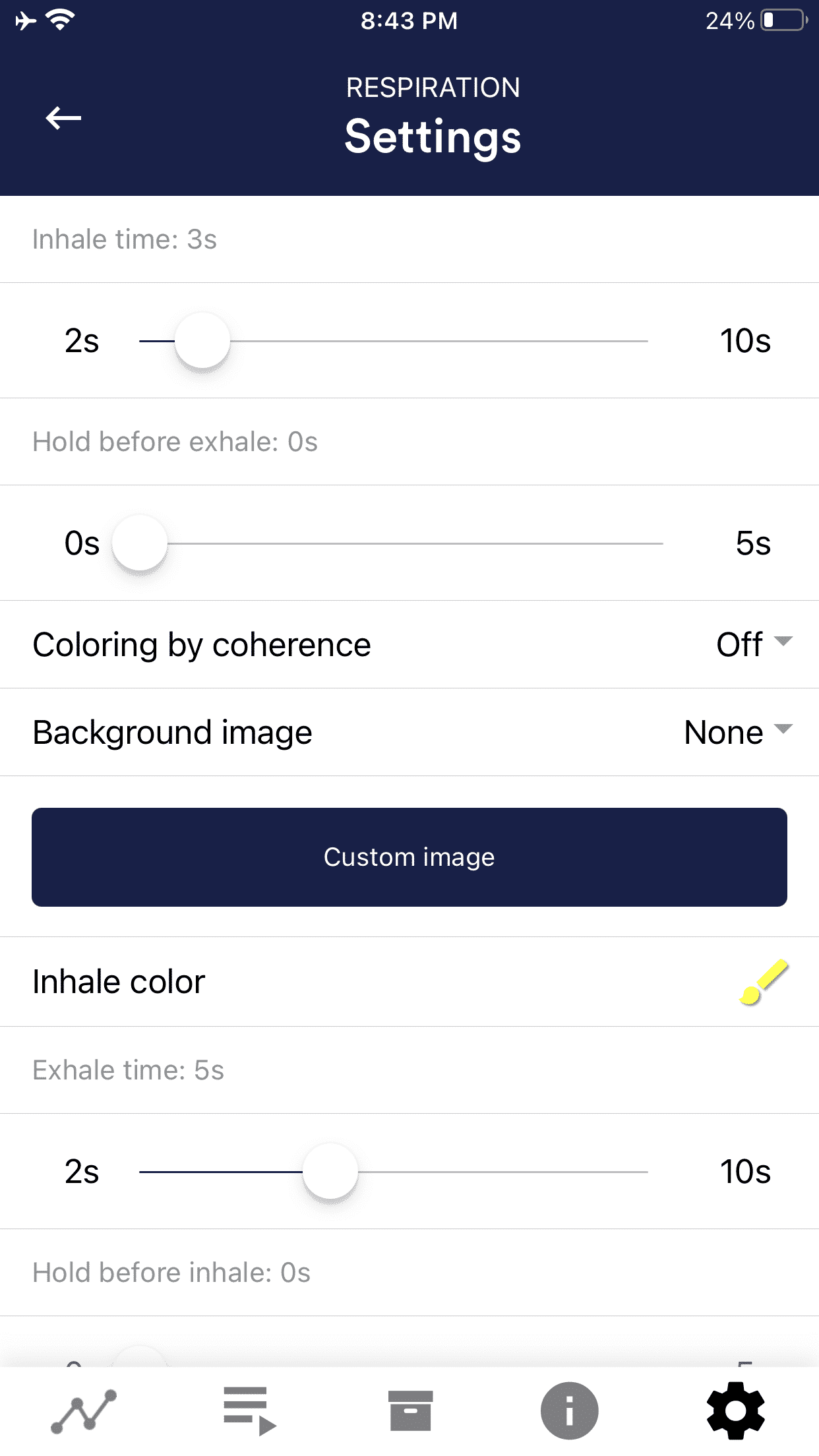Screen dimensions: 819x1456
Task: Expand the None selection chevron
Action: point(783,732)
